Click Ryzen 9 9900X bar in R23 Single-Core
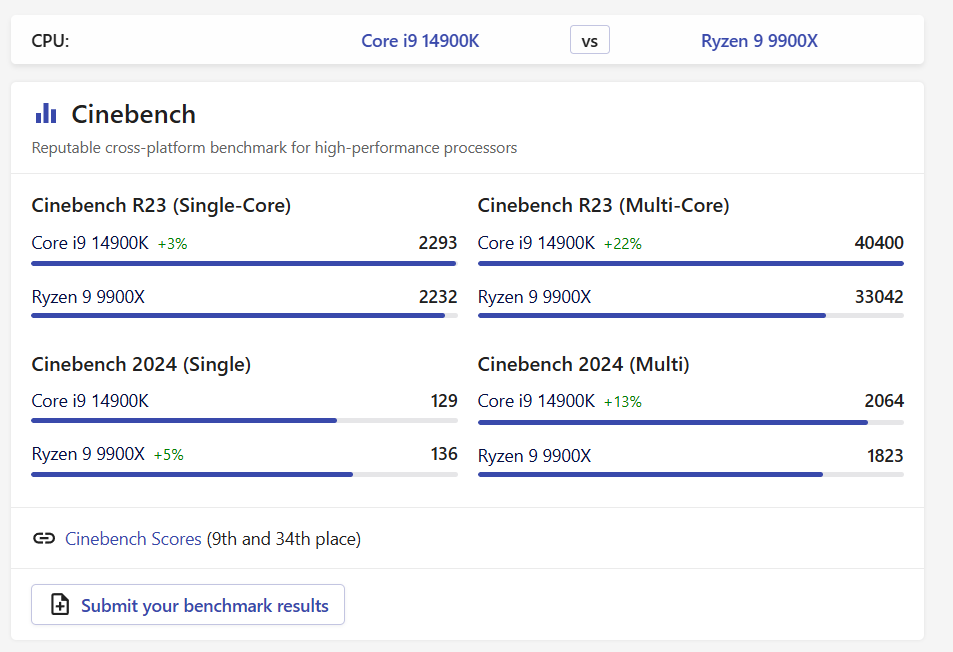 point(238,316)
